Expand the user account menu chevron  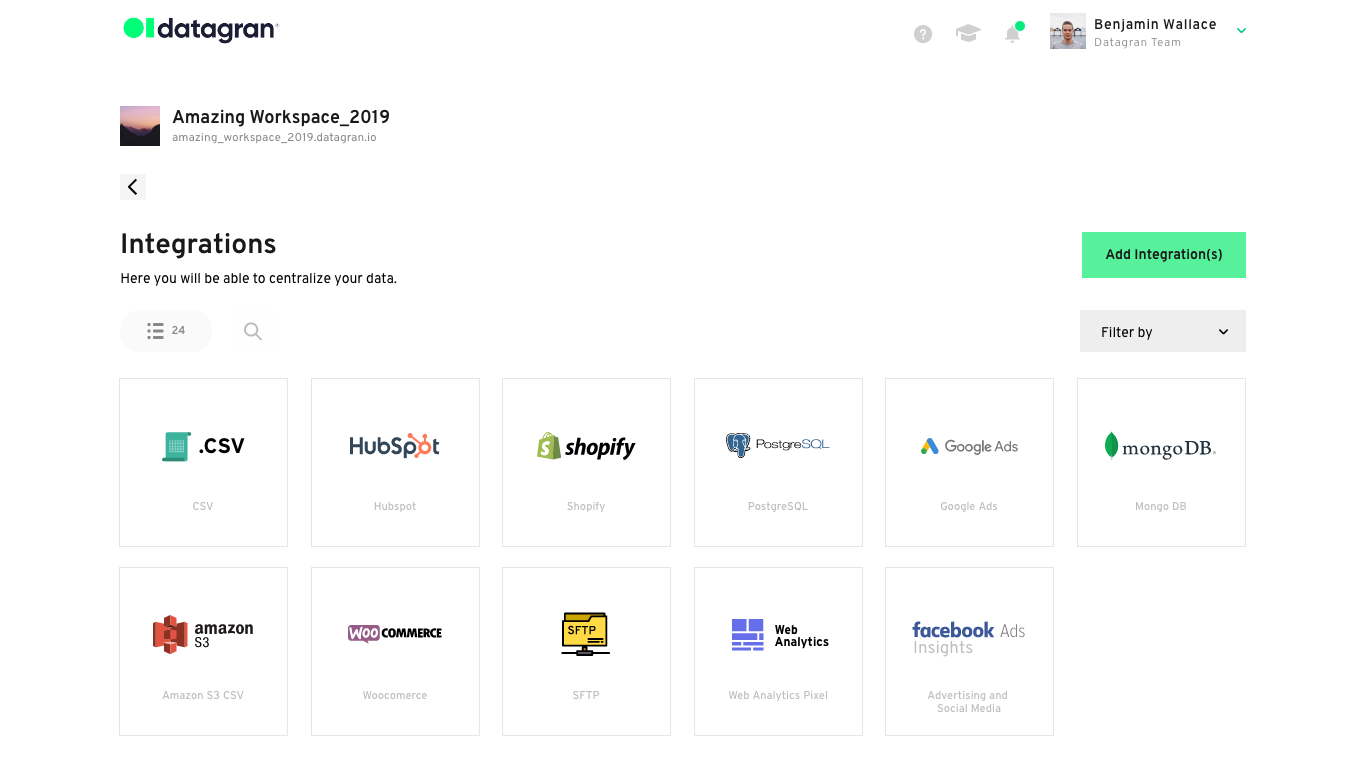(1241, 31)
